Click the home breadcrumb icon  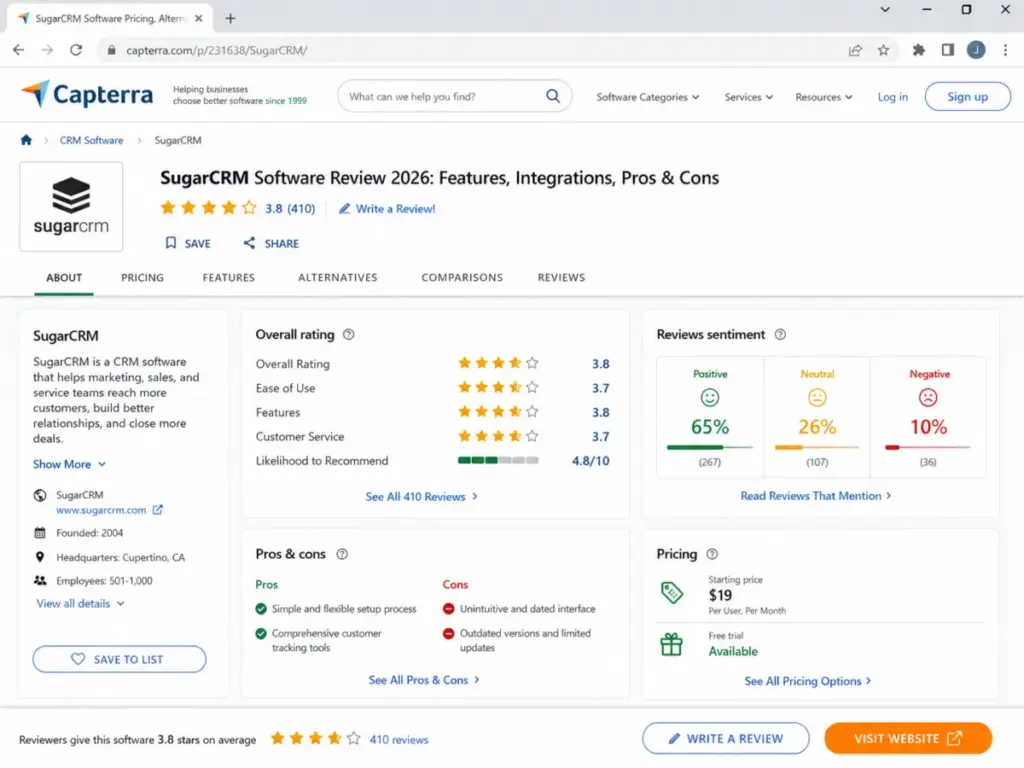pyautogui.click(x=26, y=140)
